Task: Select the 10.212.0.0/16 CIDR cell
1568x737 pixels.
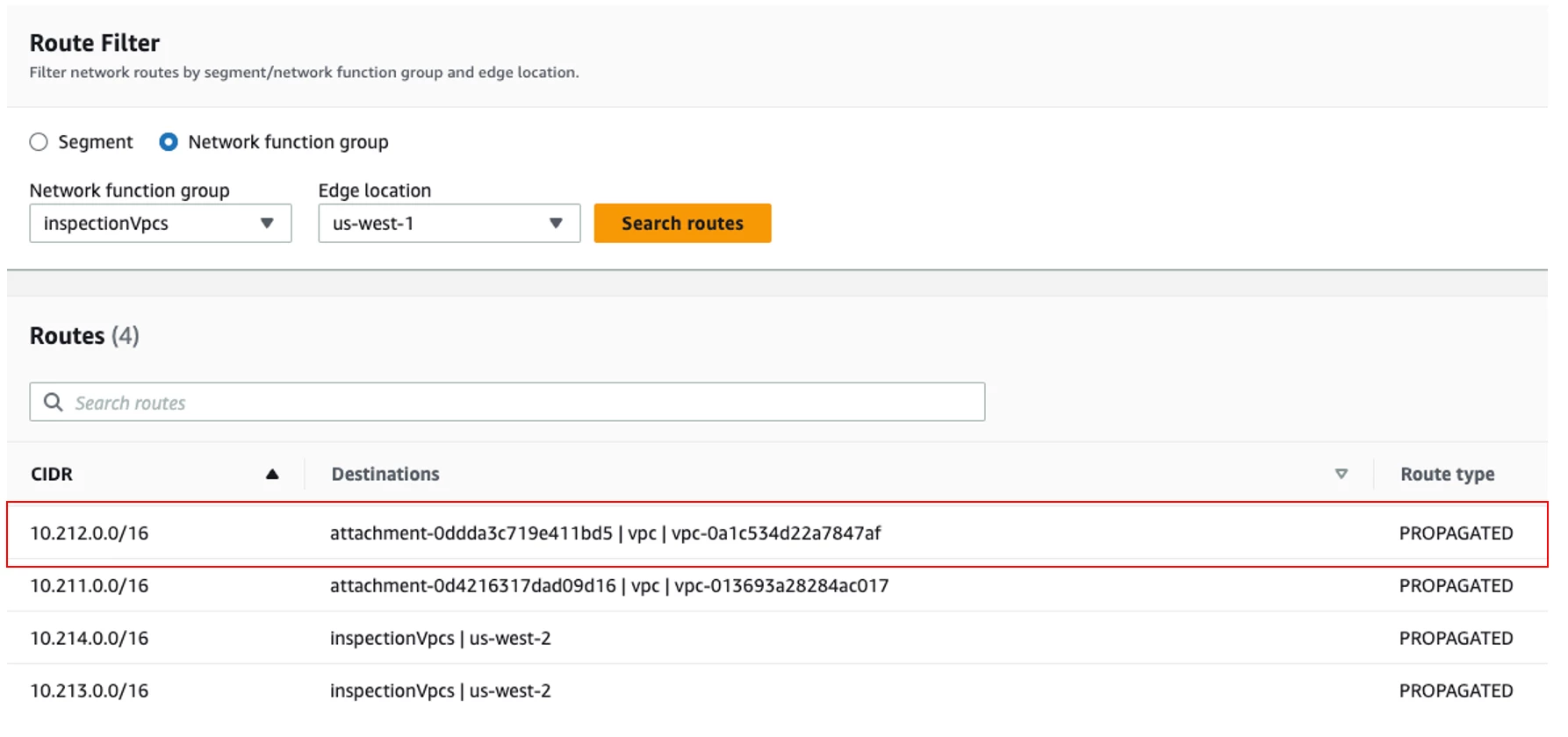Action: (90, 533)
